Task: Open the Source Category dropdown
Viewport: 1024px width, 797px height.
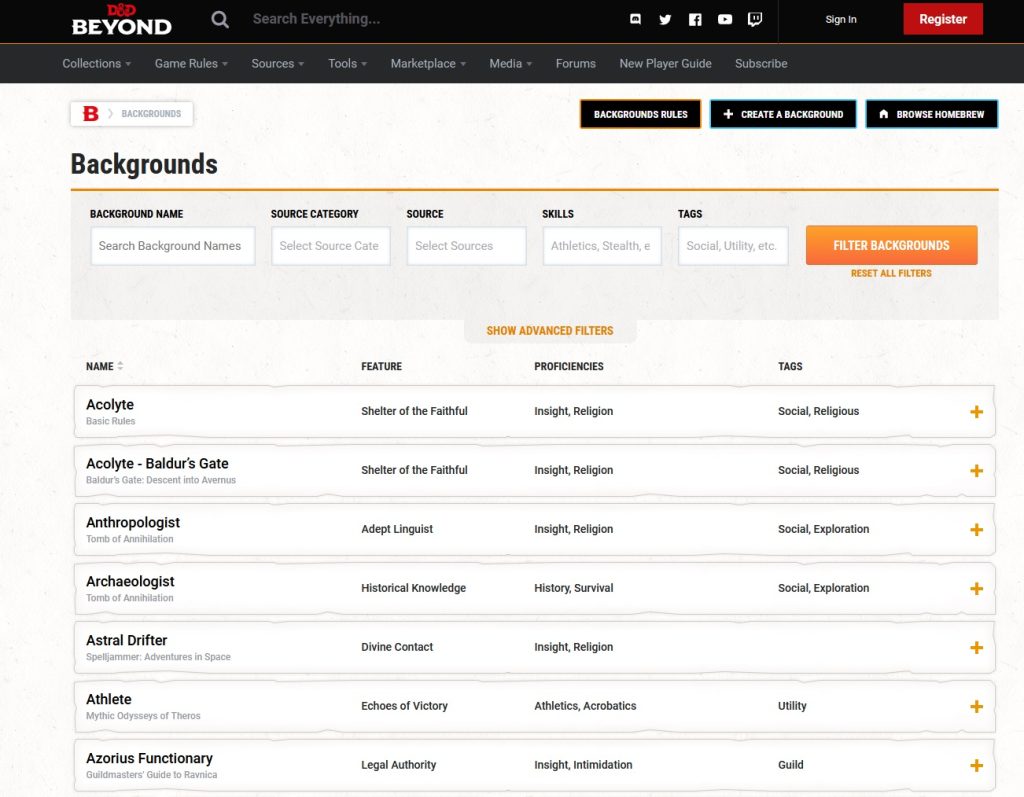Action: coord(330,246)
